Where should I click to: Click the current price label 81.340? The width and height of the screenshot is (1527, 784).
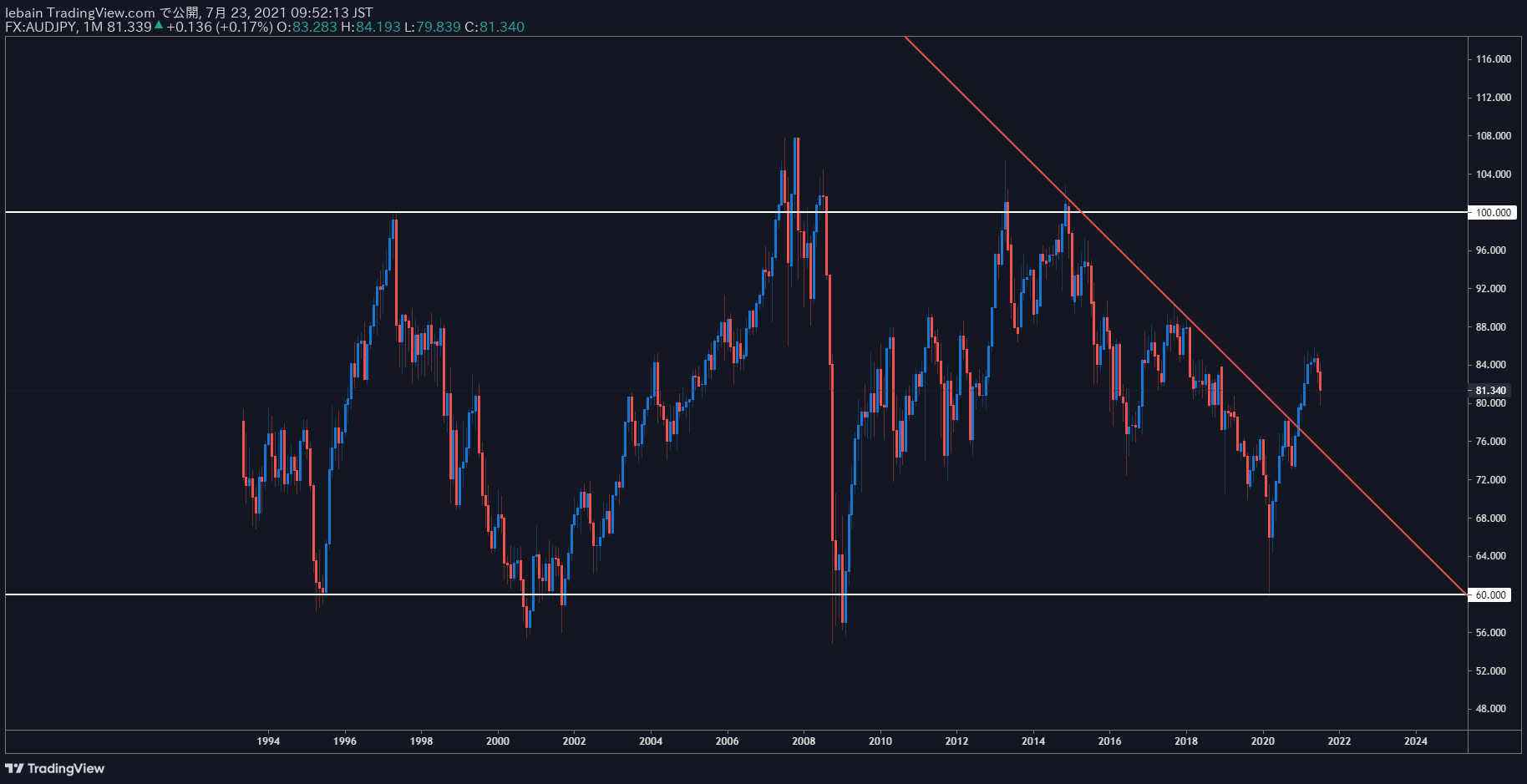pos(1490,390)
